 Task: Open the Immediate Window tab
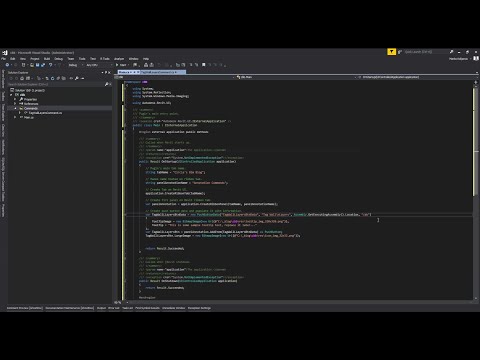point(173,308)
